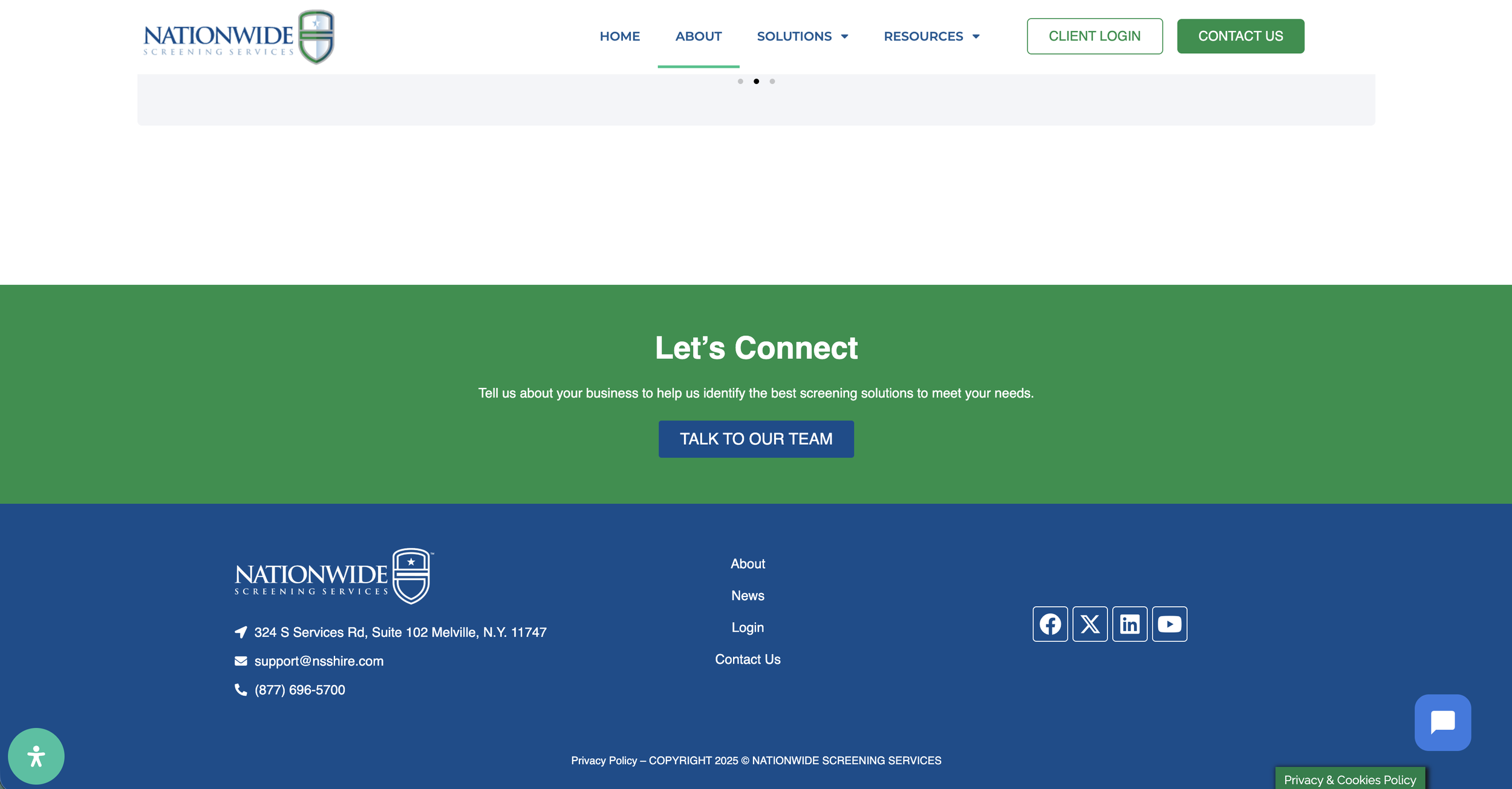Expand the Solutions dropdown menu
This screenshot has width=1512, height=789.
802,36
